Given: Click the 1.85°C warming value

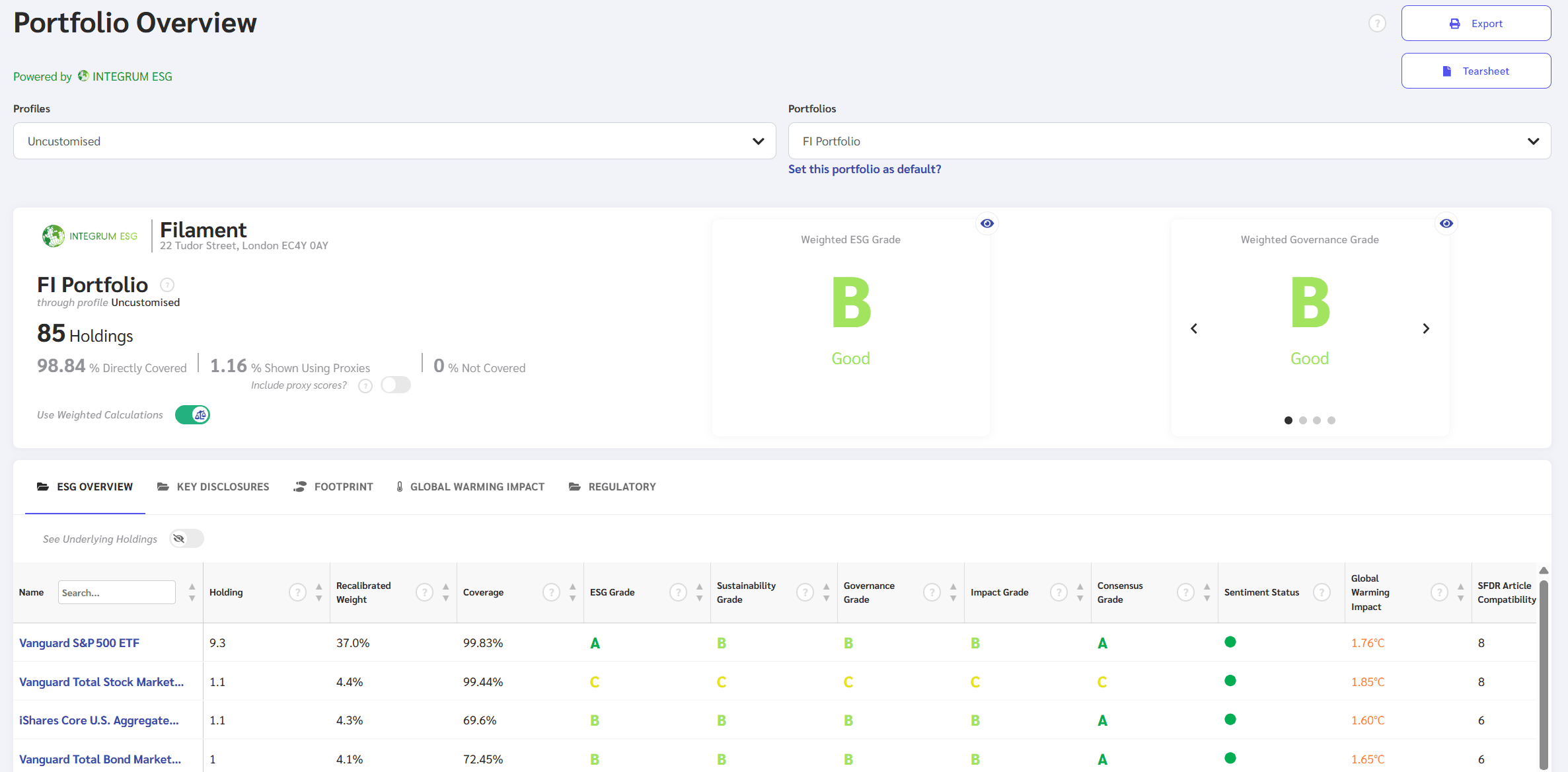Looking at the screenshot, I should (x=1368, y=682).
